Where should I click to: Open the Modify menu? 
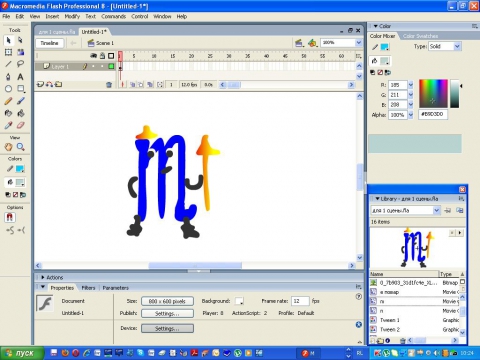[72, 16]
